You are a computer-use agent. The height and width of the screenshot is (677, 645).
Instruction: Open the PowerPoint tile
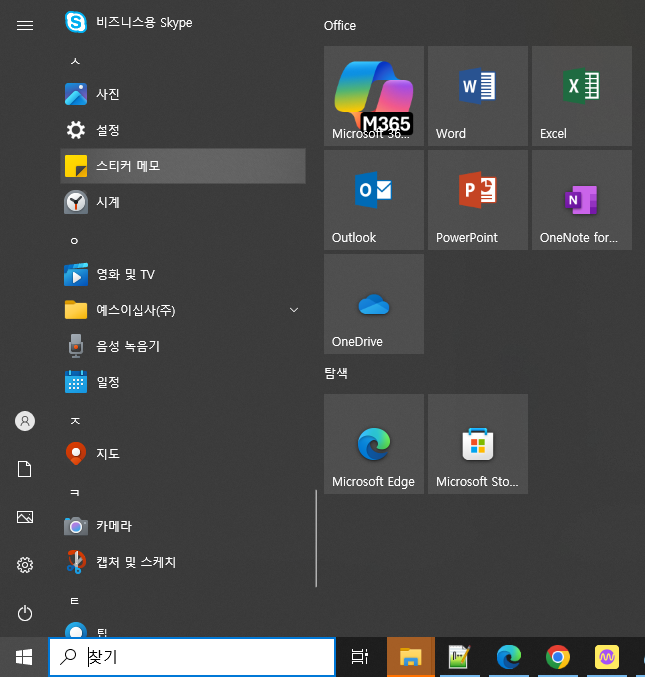pyautogui.click(x=478, y=200)
